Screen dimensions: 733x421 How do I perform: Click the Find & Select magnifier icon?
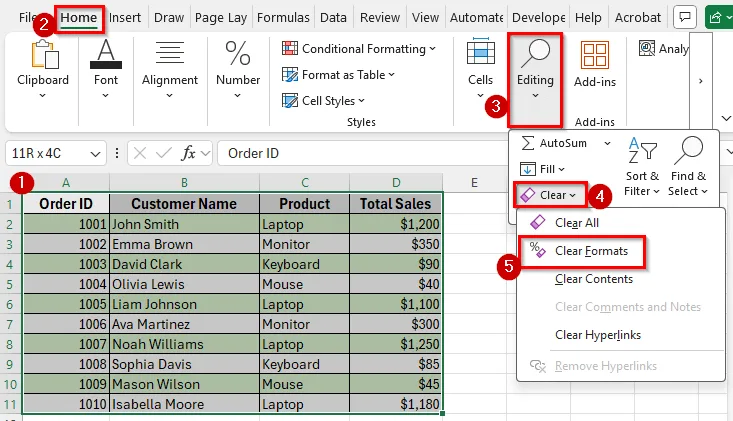[x=688, y=150]
